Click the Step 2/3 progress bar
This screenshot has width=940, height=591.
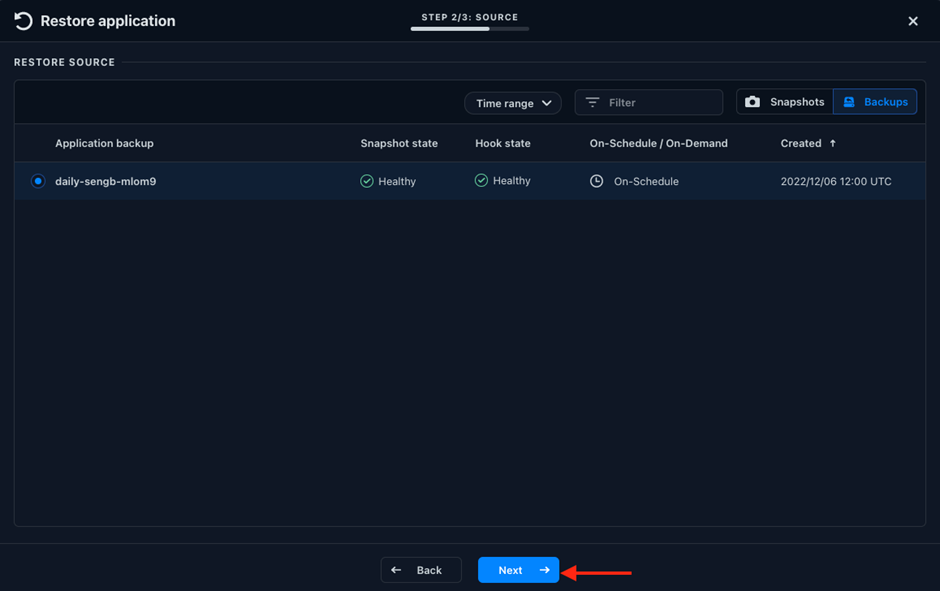coord(469,29)
